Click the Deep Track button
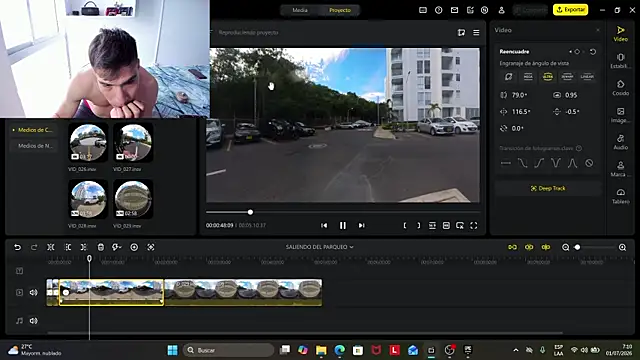The height and width of the screenshot is (360, 640). [548, 188]
